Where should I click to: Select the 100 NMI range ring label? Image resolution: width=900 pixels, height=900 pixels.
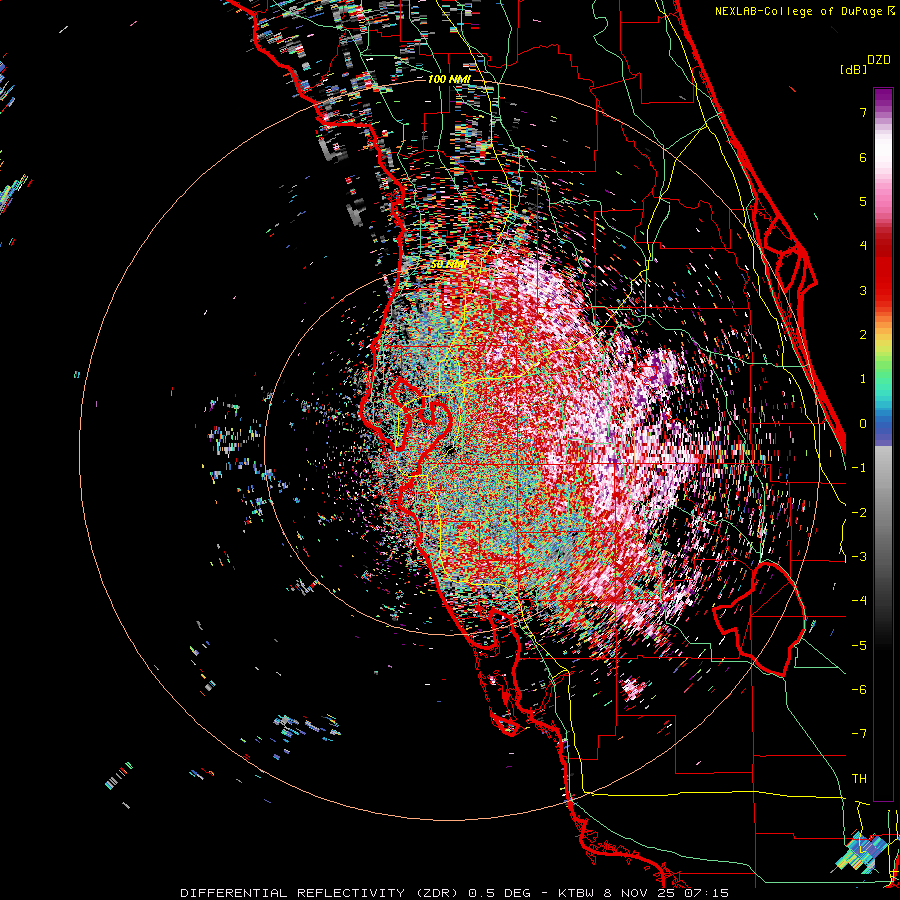point(449,79)
